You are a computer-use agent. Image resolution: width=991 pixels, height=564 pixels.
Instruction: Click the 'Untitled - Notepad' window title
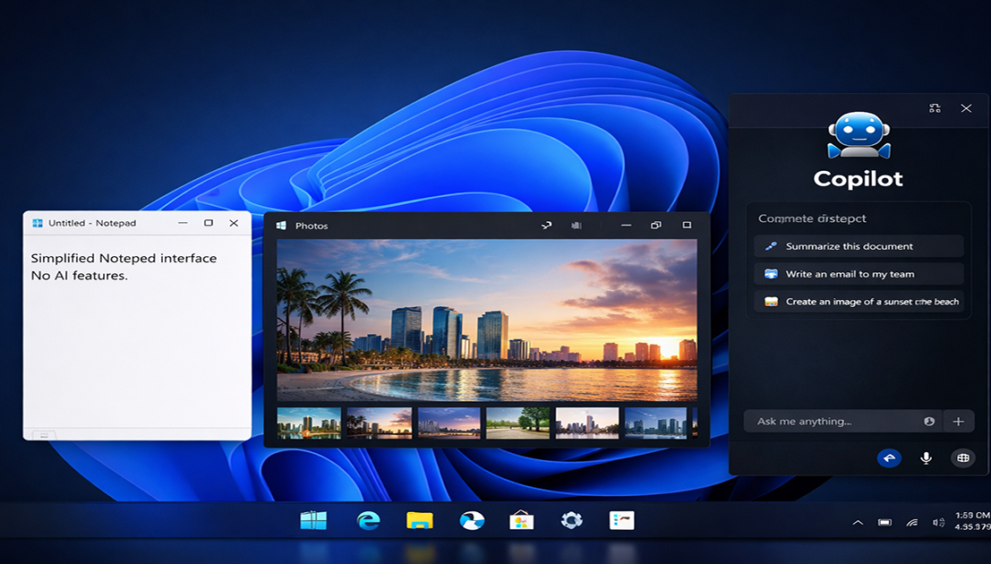coord(92,223)
